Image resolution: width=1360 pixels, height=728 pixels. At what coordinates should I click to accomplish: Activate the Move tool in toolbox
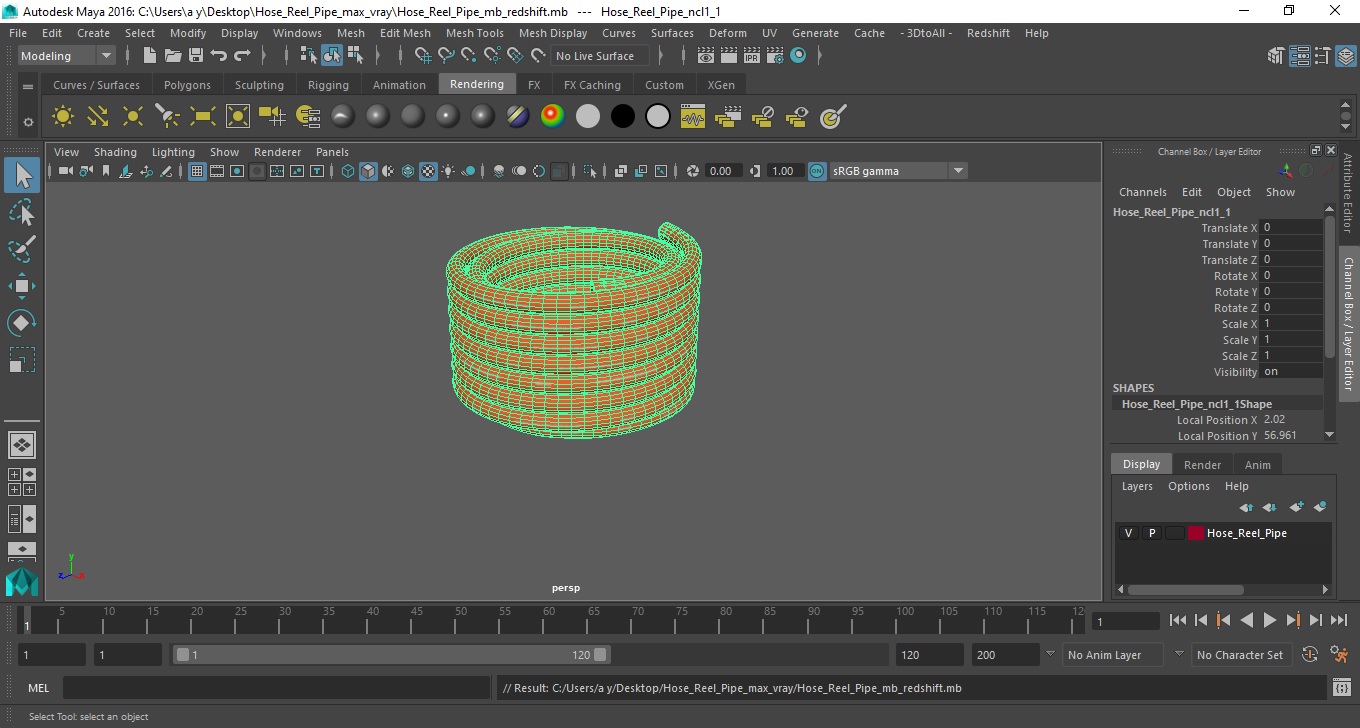coord(22,286)
